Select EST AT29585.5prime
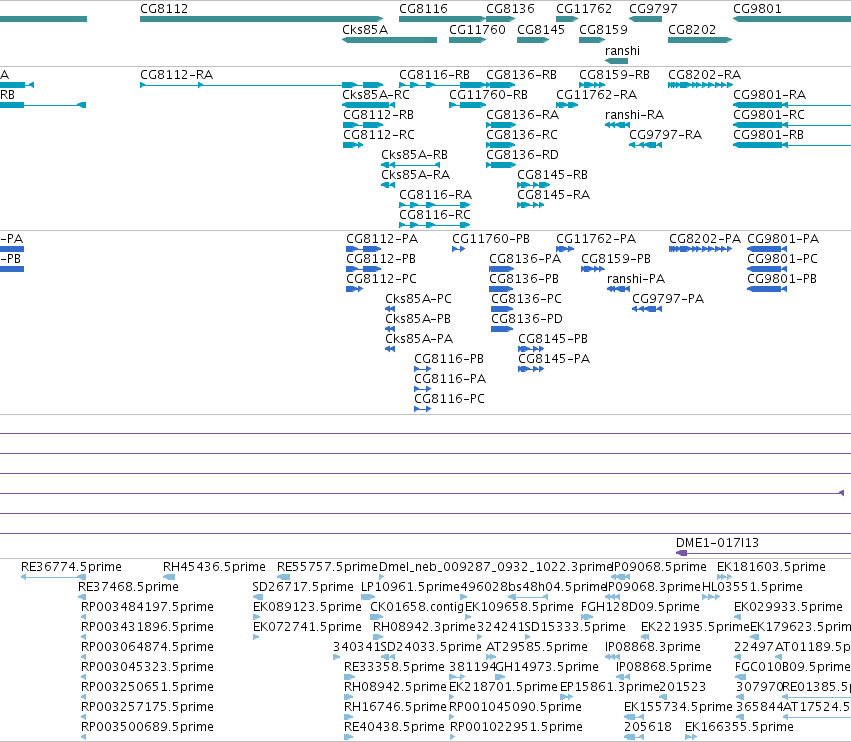Image resolution: width=851 pixels, height=742 pixels. point(489,657)
